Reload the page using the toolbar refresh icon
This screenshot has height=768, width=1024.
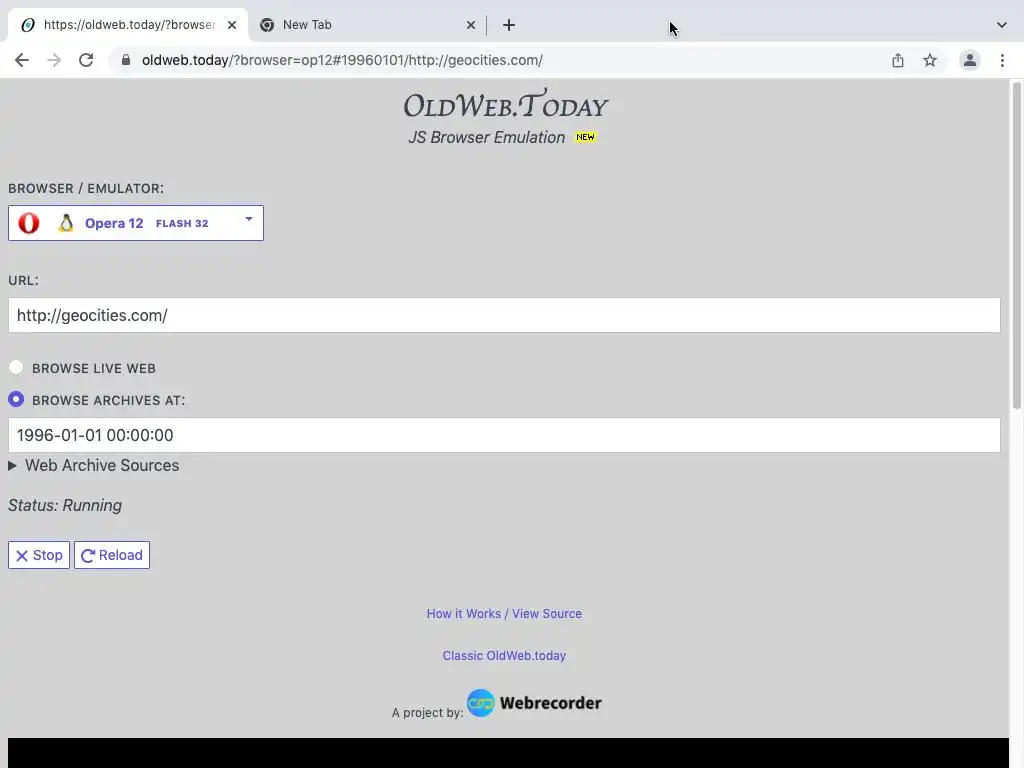86,60
